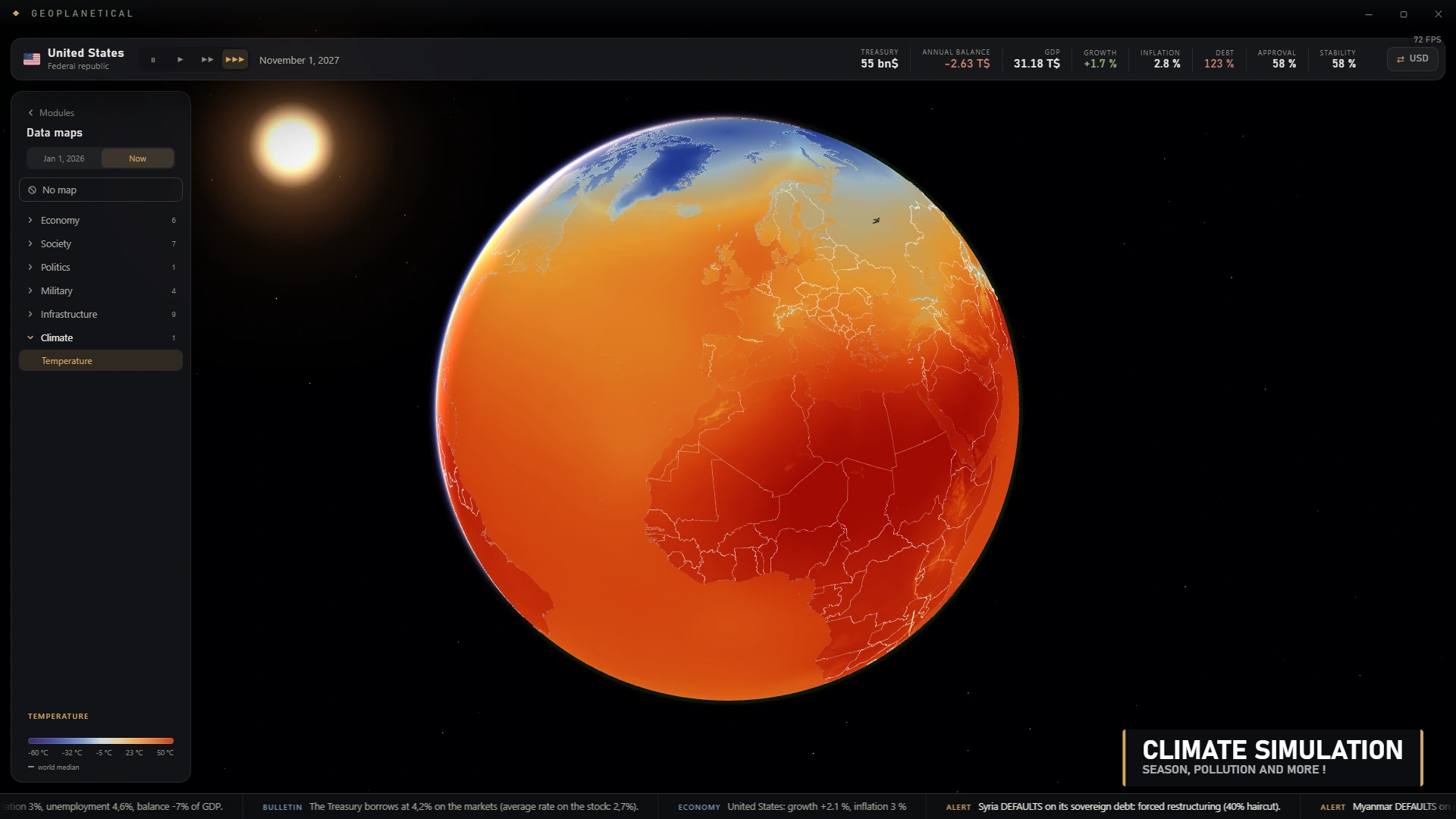Click the No map prohibited icon
Screen dimensions: 1456x819
click(32, 190)
